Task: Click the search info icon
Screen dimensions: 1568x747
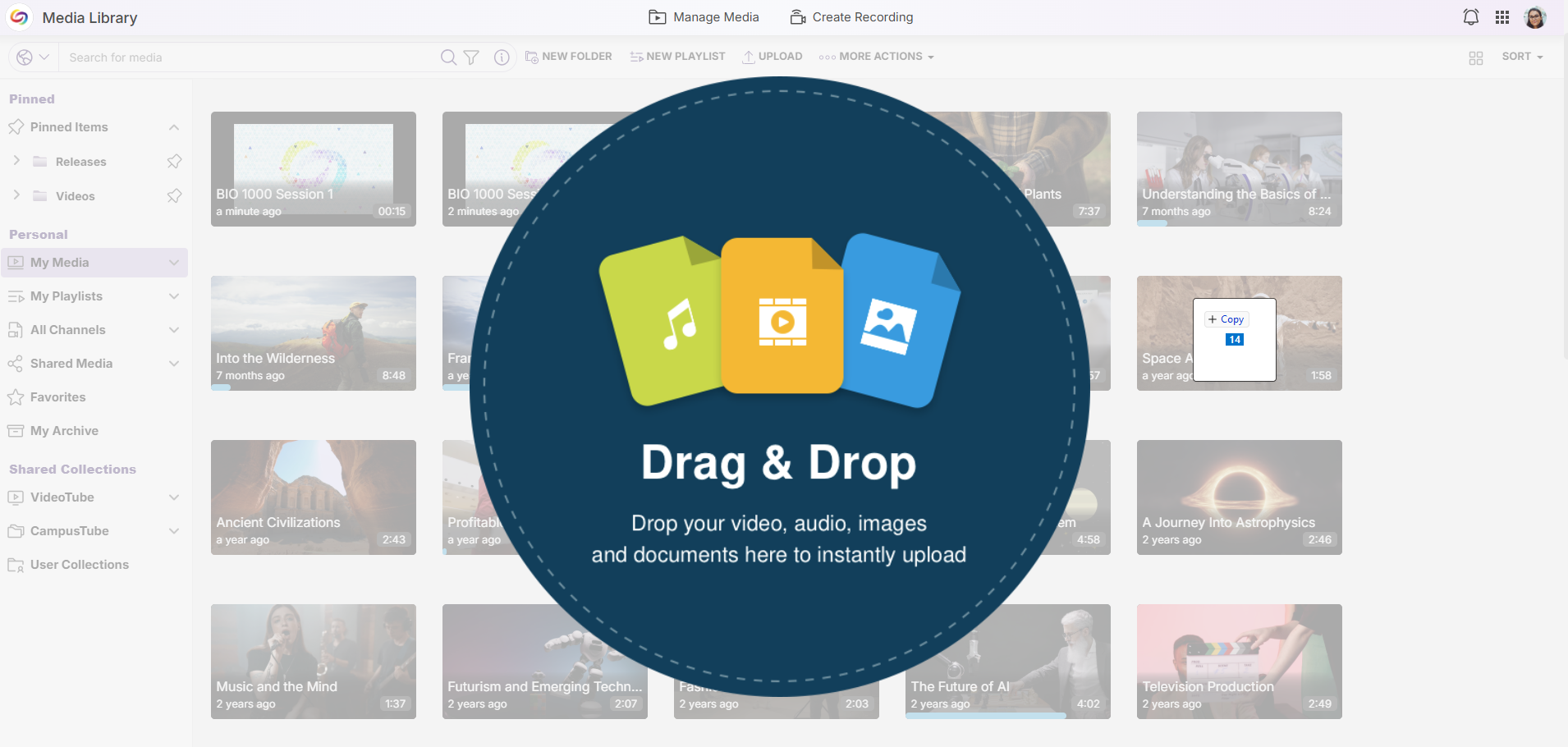Action: (502, 57)
